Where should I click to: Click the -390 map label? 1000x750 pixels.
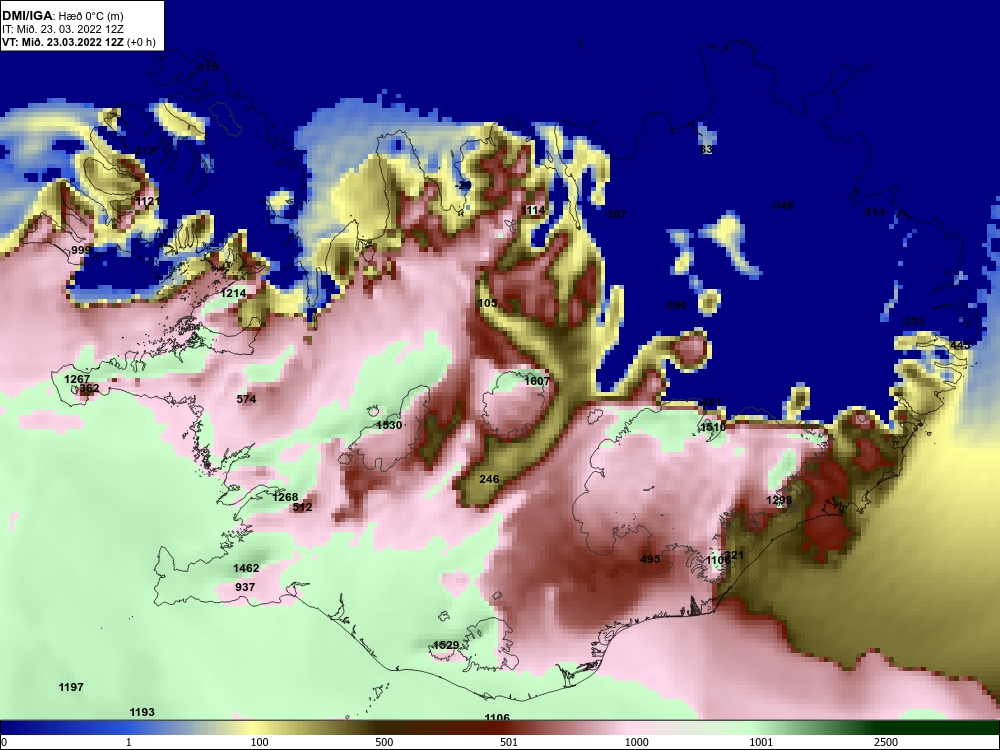tap(675, 305)
